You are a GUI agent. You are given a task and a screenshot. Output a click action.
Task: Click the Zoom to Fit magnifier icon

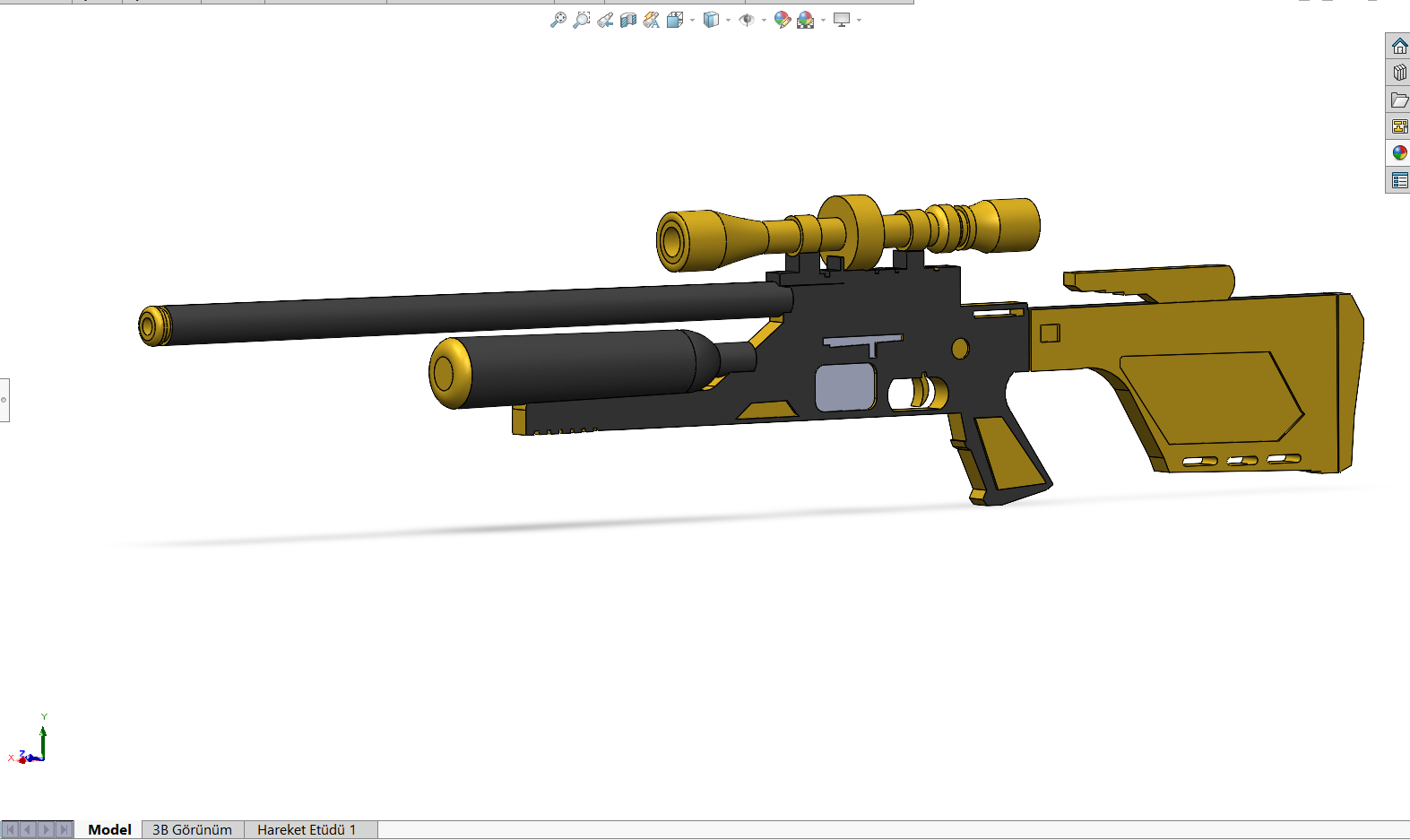pyautogui.click(x=558, y=20)
